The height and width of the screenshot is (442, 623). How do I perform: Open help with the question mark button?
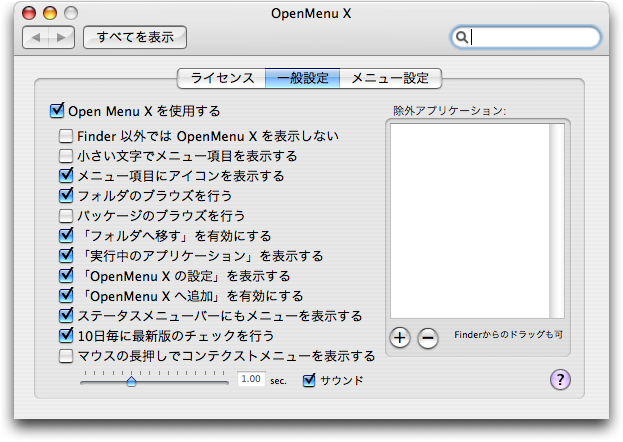coord(560,380)
